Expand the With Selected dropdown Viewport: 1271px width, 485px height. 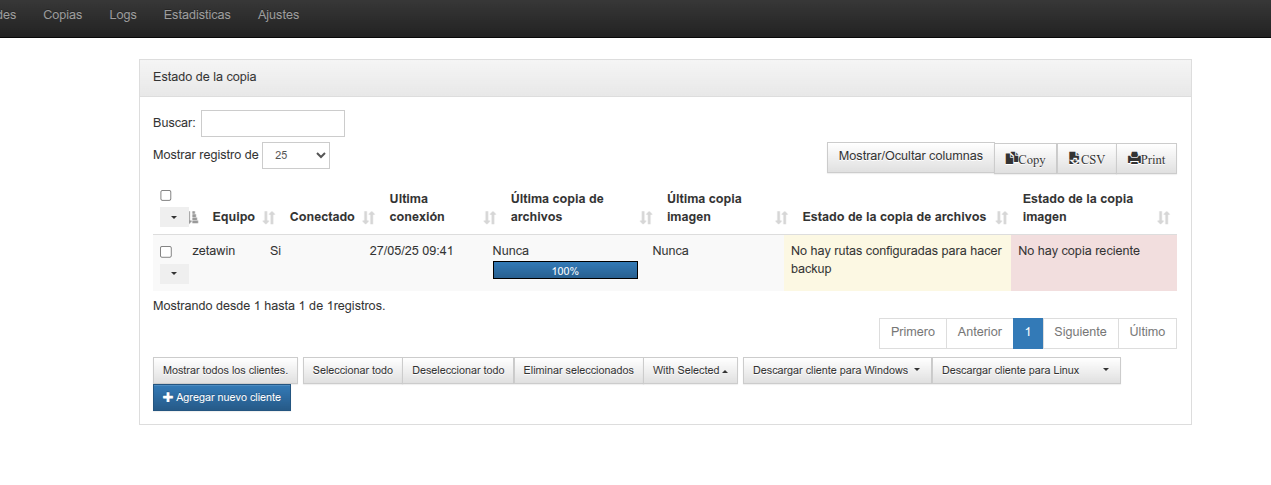pos(690,371)
